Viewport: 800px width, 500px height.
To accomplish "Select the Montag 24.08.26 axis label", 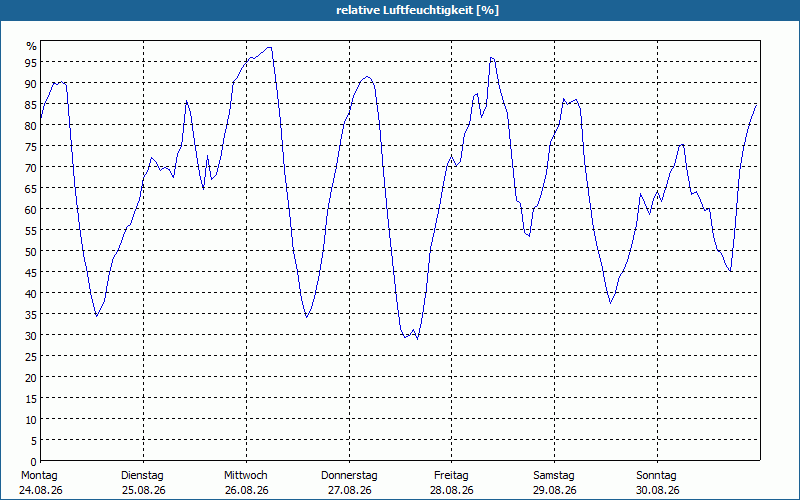I will [41, 483].
